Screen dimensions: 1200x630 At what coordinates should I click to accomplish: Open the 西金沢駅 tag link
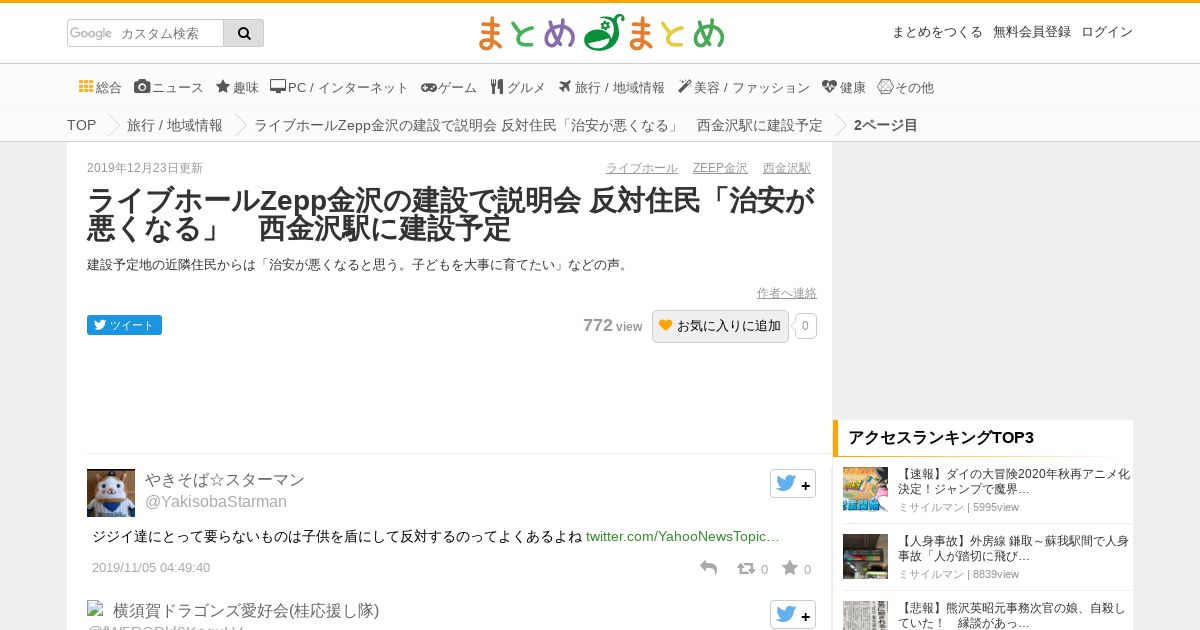pos(787,168)
